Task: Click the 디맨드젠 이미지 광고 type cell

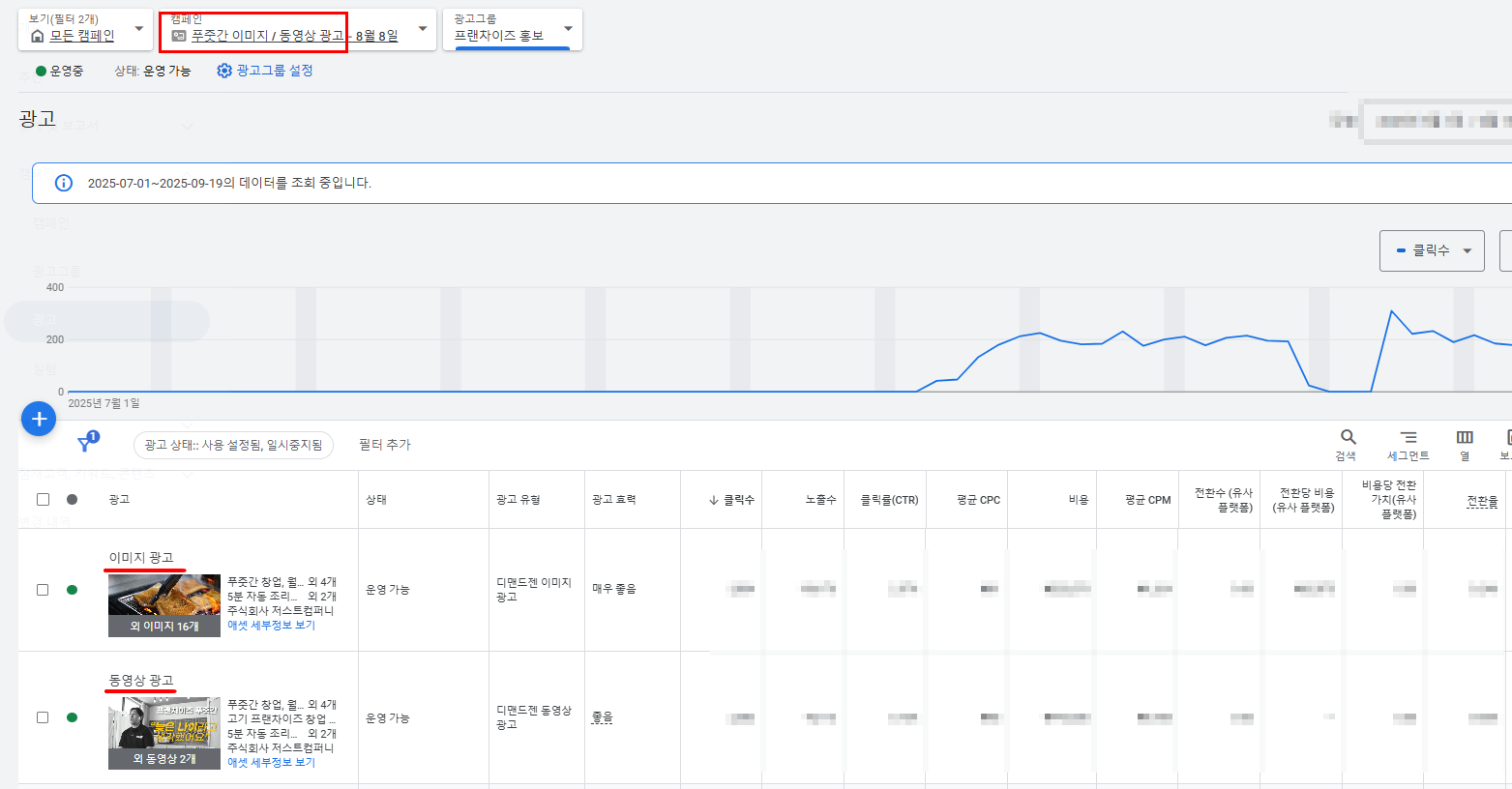Action: point(534,590)
